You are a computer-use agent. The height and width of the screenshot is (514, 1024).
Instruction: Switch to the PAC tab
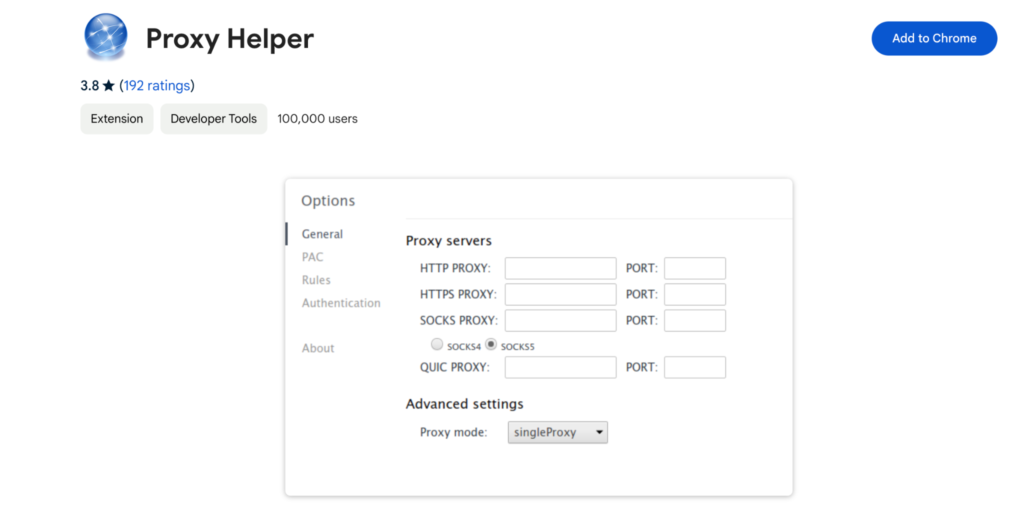point(312,257)
